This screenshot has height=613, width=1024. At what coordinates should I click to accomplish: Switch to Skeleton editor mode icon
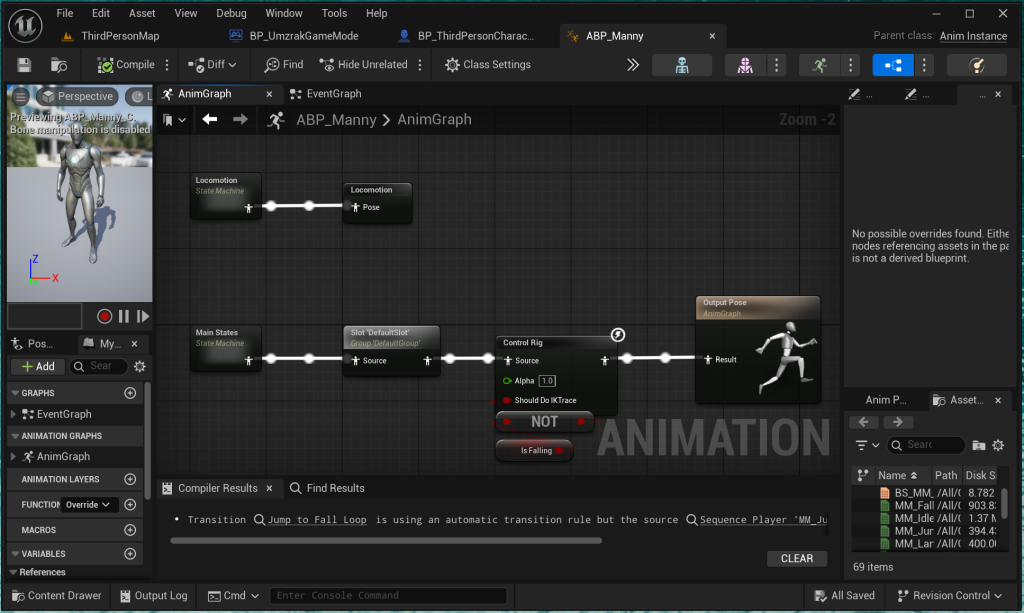click(x=682, y=65)
